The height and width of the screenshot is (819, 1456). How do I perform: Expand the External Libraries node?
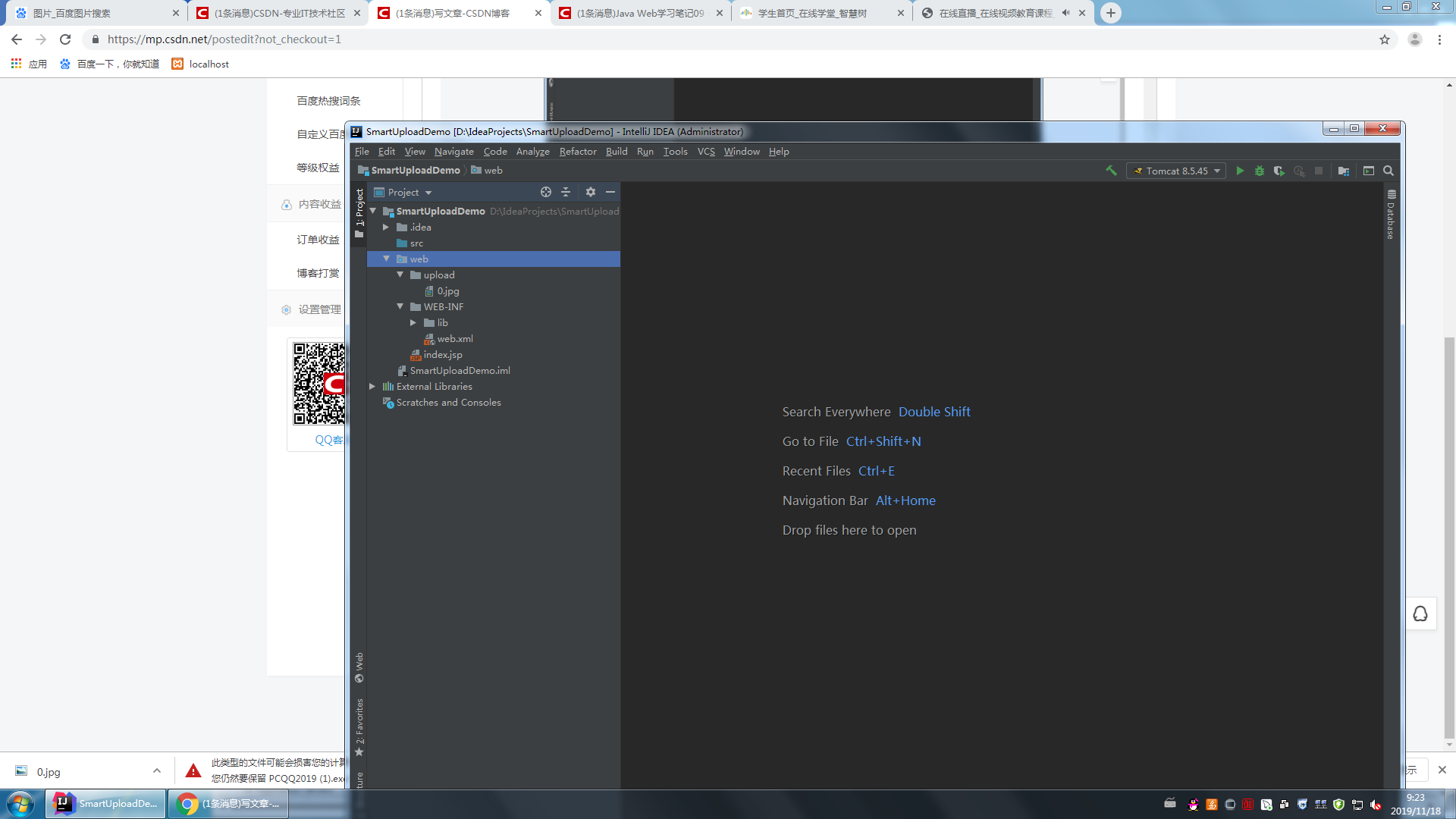click(x=372, y=386)
